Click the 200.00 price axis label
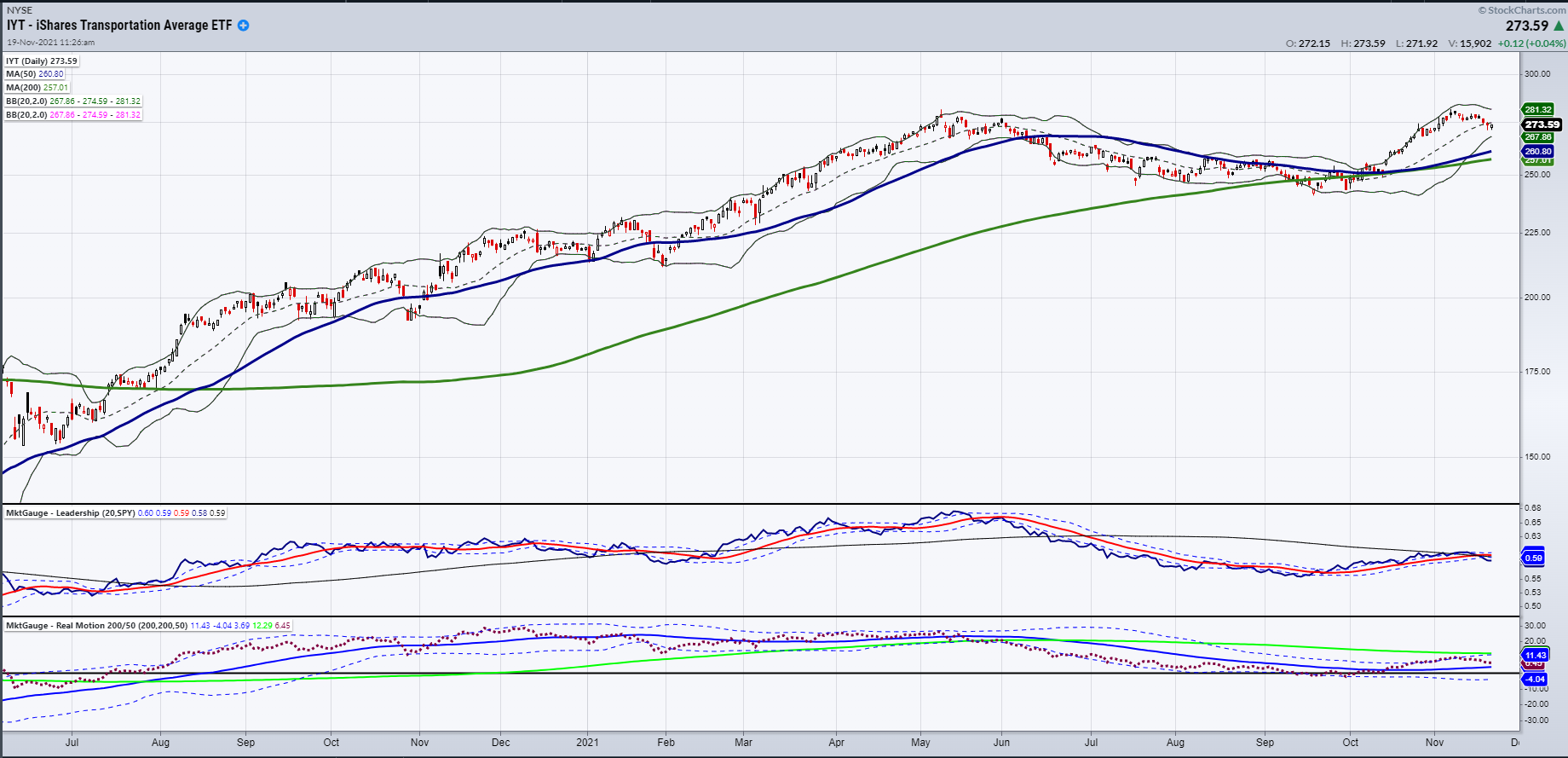The width and height of the screenshot is (1568, 758). point(1538,298)
